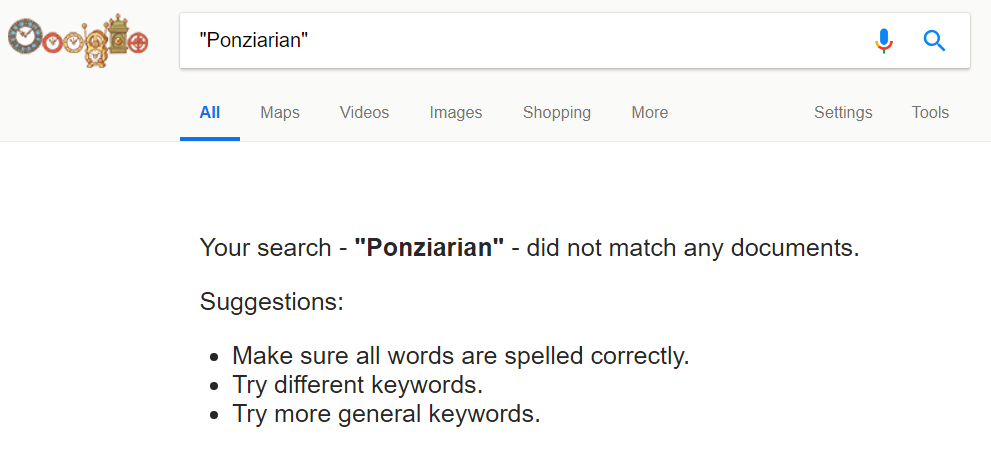Select the green tower clock in doodle
The width and height of the screenshot is (991, 459).
pos(118,35)
